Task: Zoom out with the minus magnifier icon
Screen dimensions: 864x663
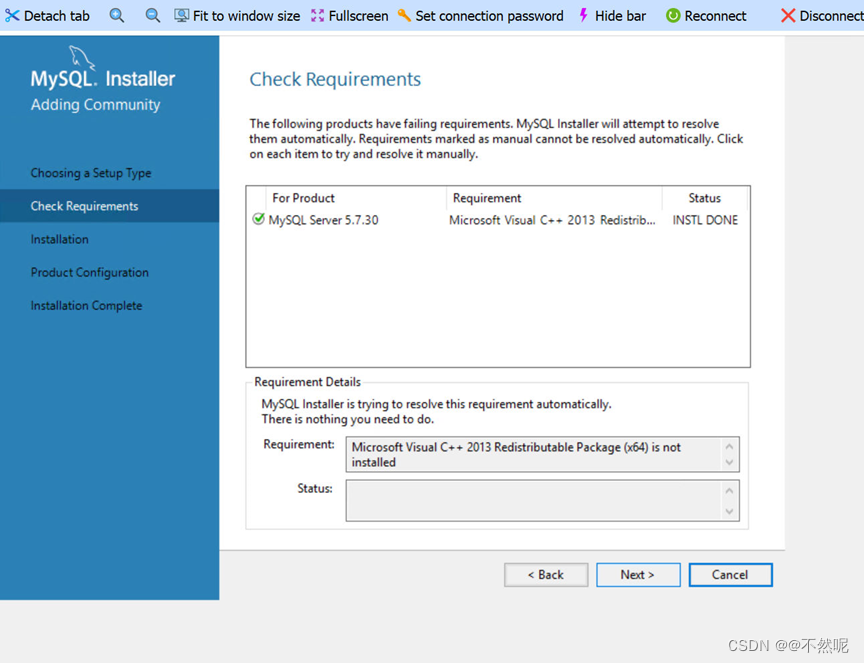Action: click(153, 15)
